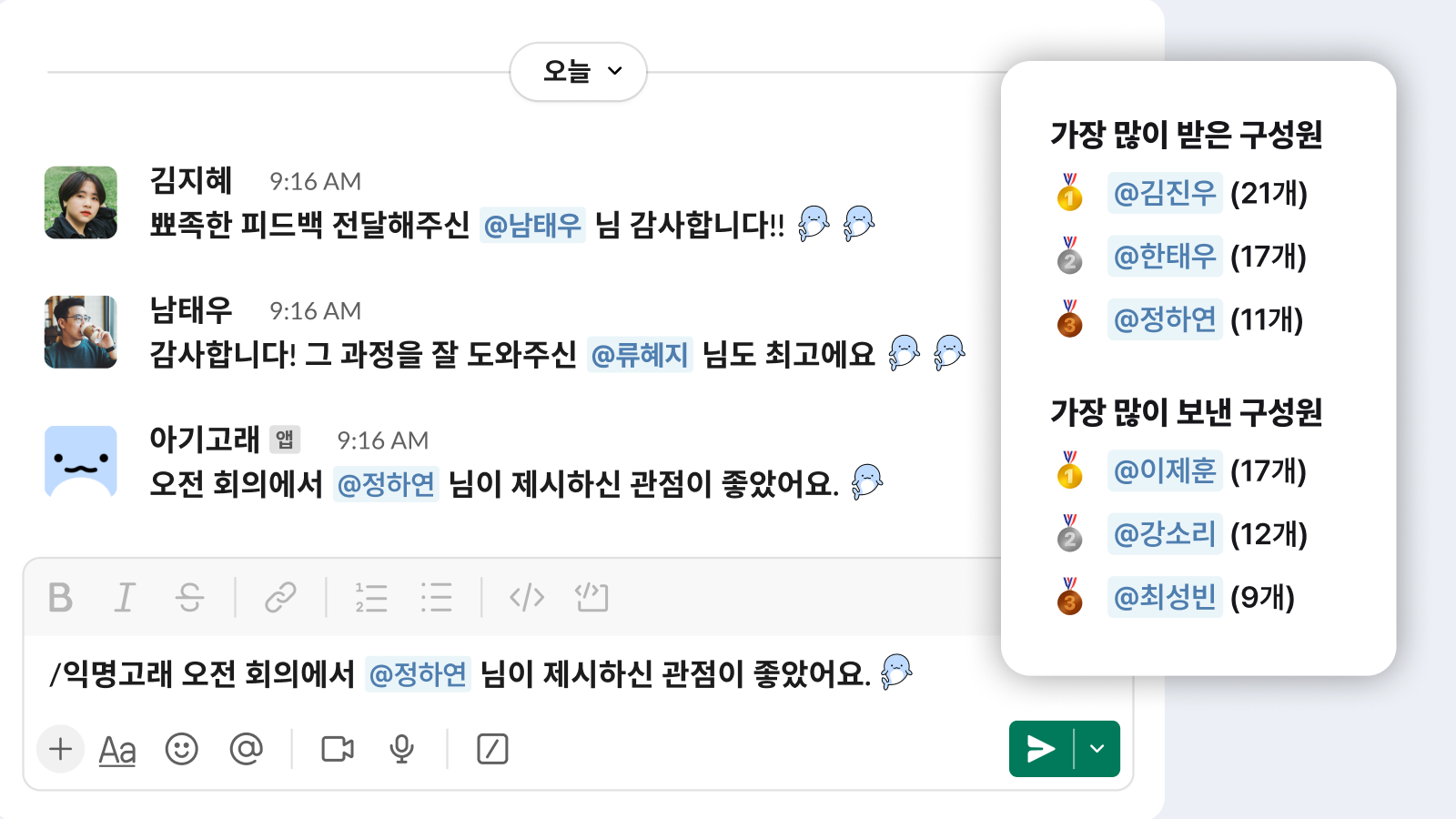
Task: Open the @김진우 mention in leaderboard
Action: [1165, 193]
